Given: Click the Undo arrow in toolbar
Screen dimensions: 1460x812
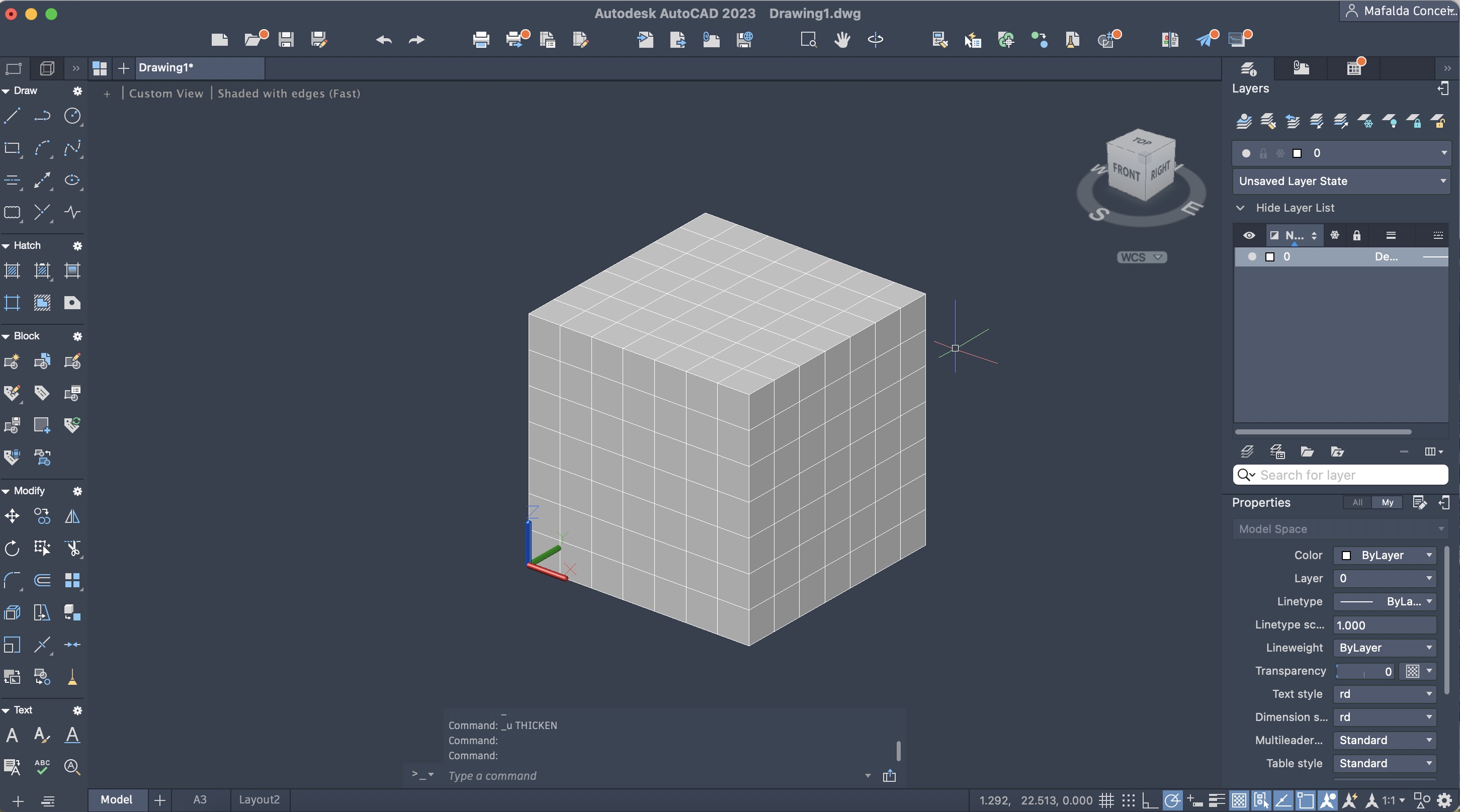Looking at the screenshot, I should pos(384,40).
